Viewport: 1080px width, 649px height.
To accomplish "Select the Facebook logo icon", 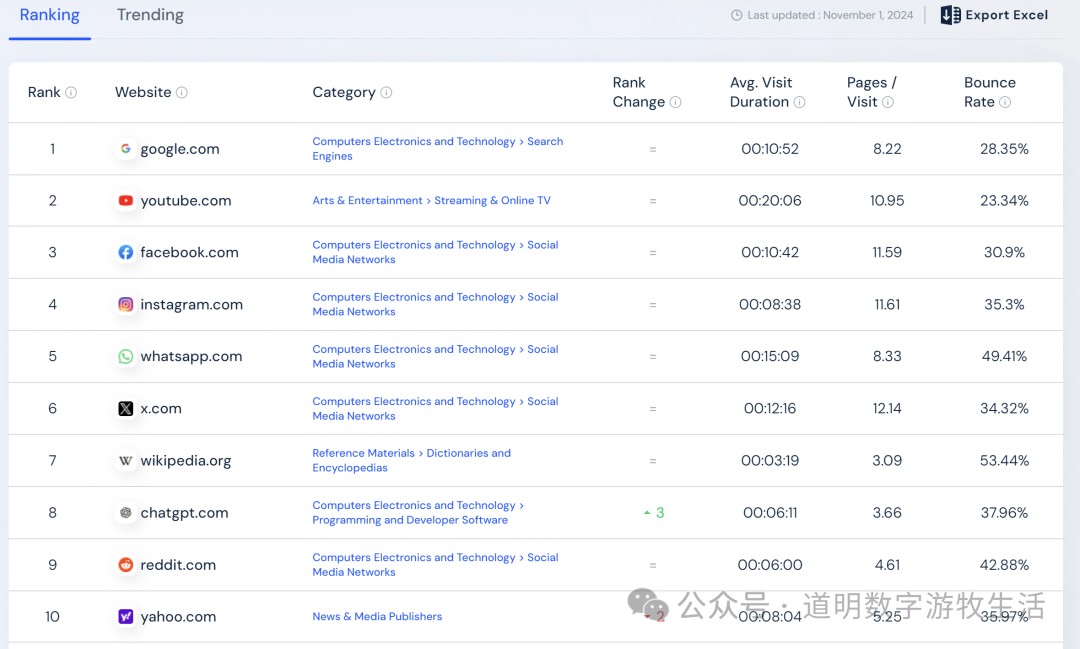I will (125, 252).
